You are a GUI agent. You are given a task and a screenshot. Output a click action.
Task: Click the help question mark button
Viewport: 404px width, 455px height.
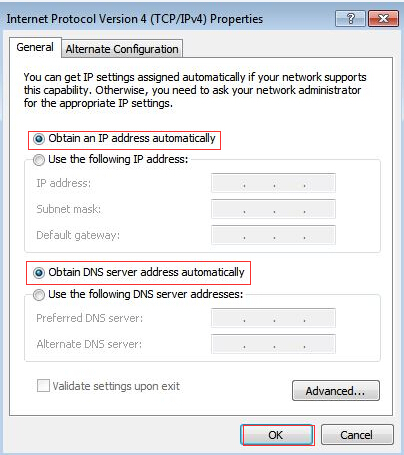pos(350,18)
